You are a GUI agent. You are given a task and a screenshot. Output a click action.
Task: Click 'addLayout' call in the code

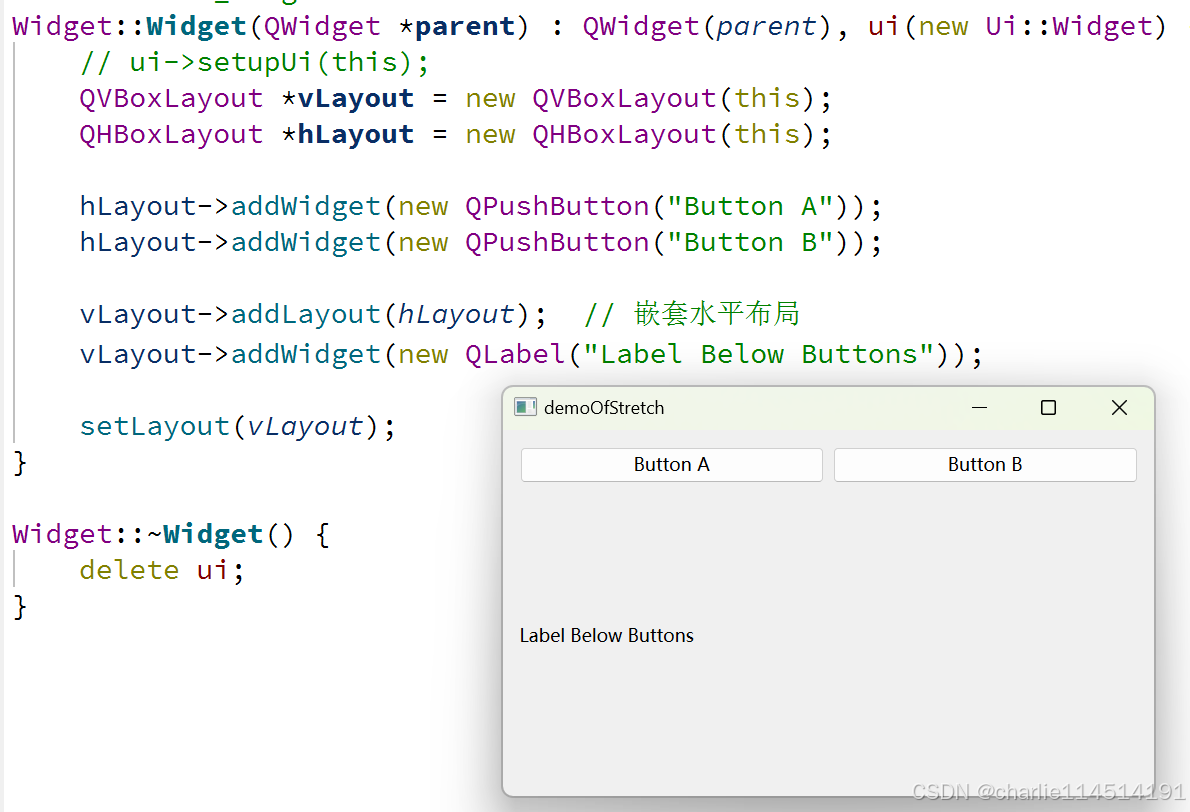click(x=306, y=314)
